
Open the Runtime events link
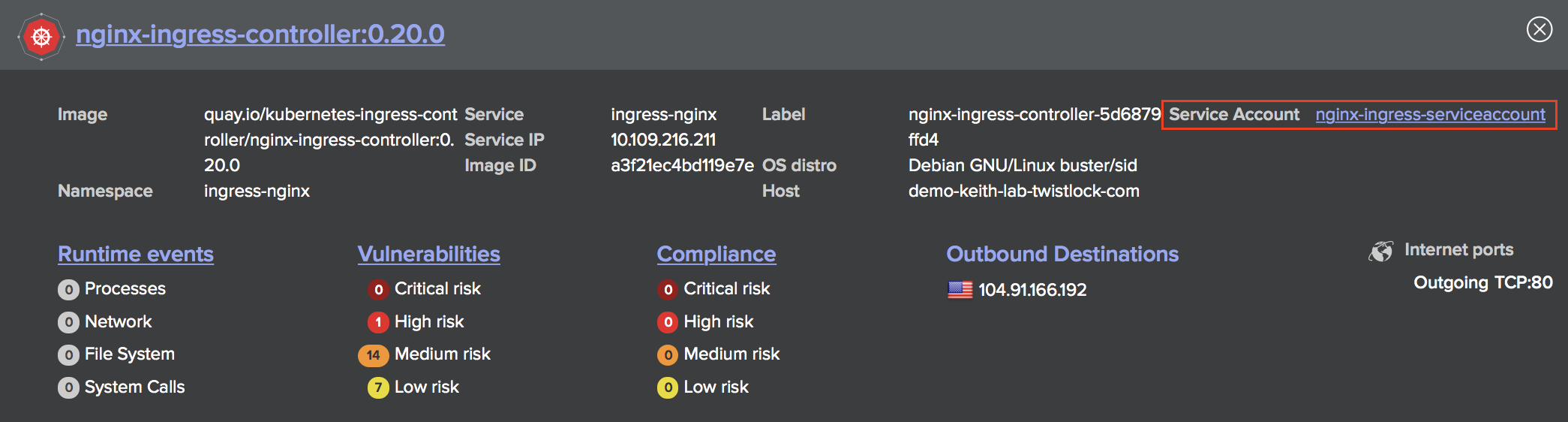(136, 255)
